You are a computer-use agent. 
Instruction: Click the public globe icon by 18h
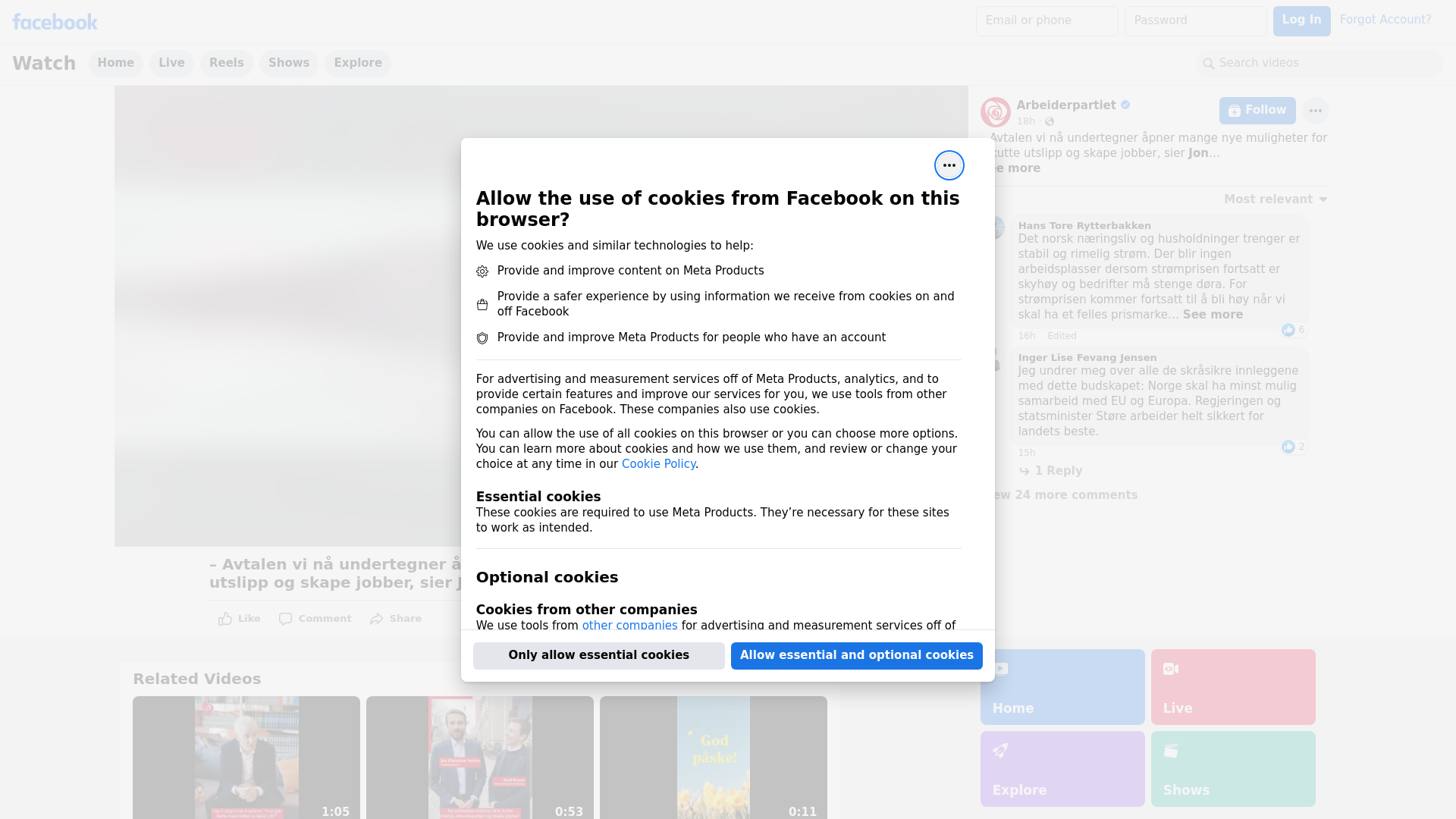pos(1050,121)
